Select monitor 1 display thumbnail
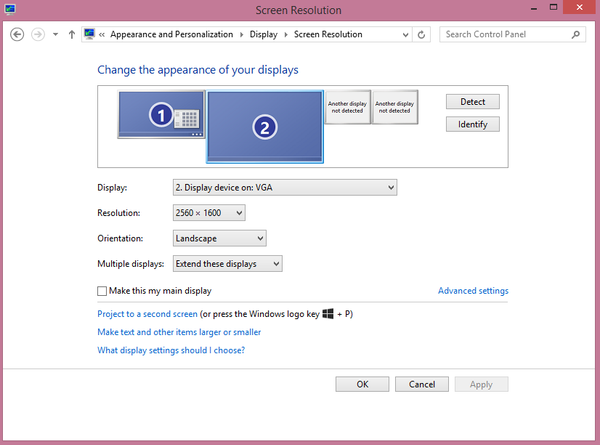Screen dimensions: 600x445 pos(161,115)
